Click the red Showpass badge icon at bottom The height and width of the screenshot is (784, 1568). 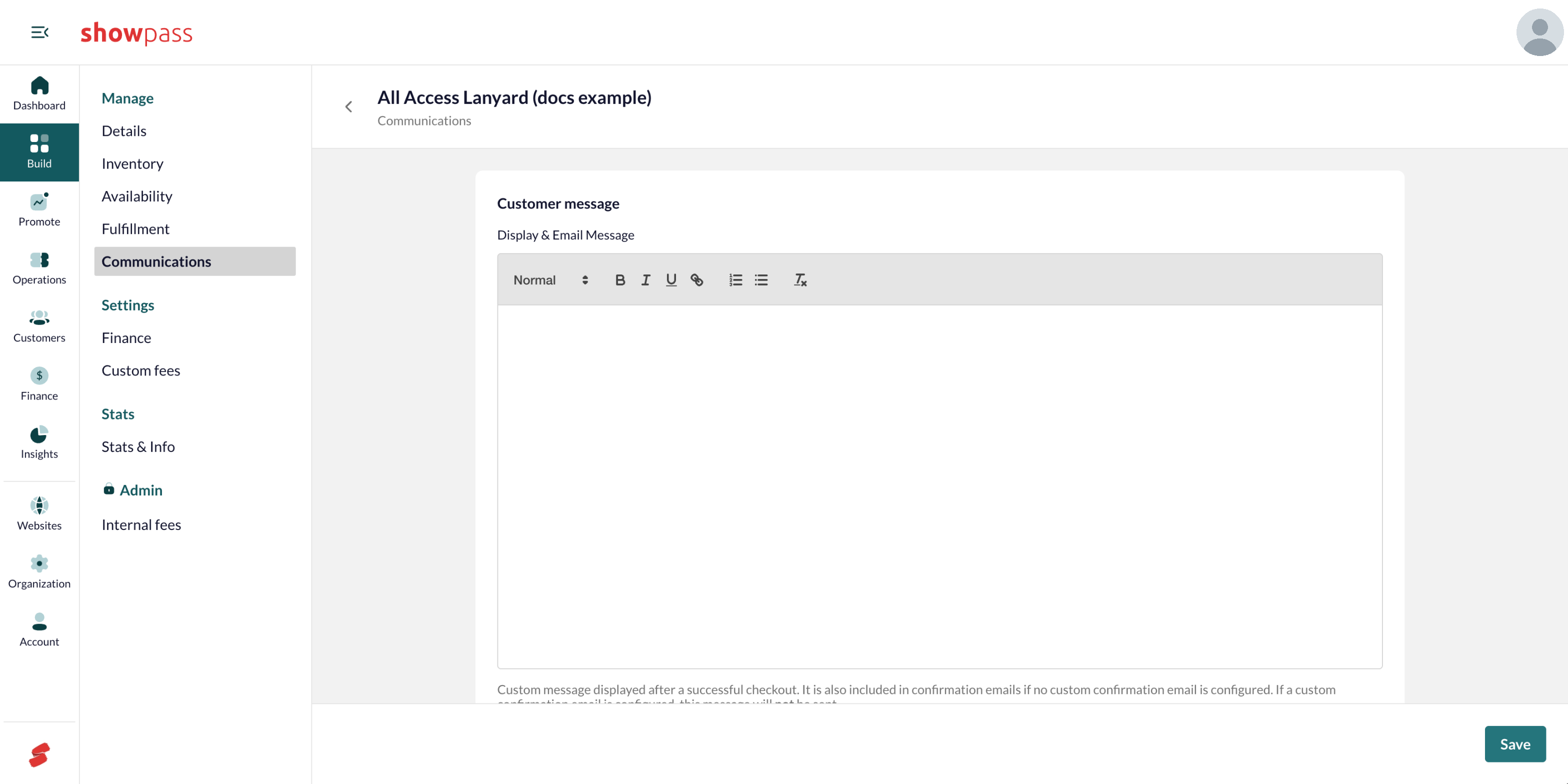pyautogui.click(x=39, y=755)
